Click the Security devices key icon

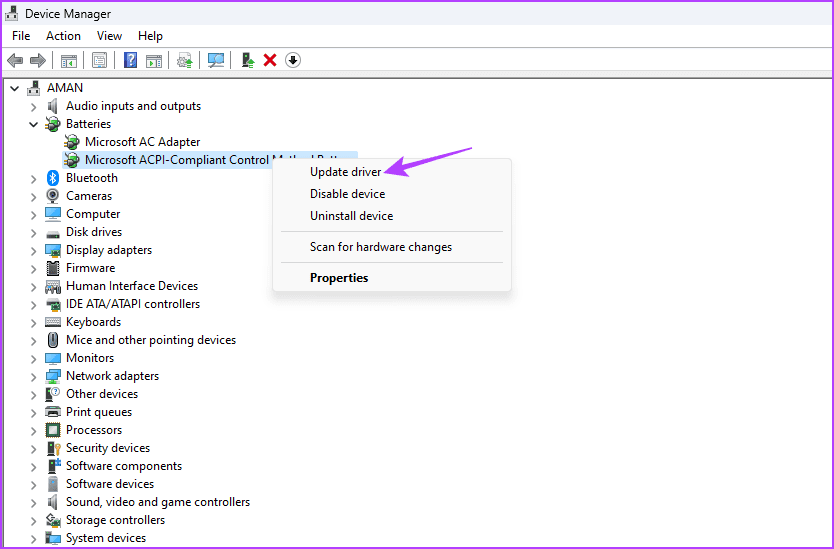[53, 448]
